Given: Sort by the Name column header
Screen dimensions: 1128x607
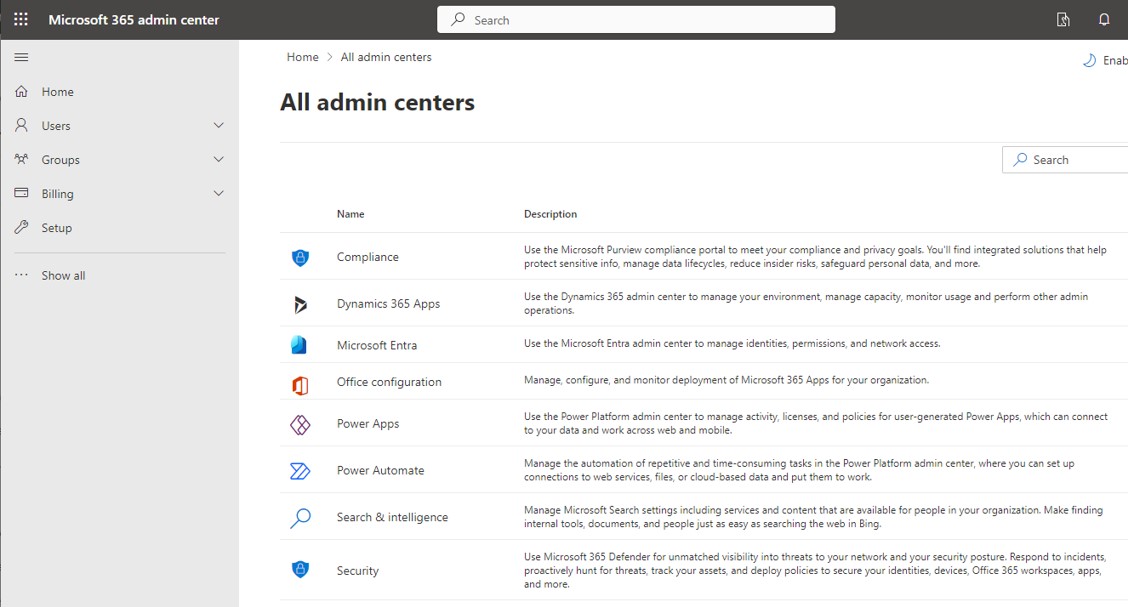Looking at the screenshot, I should coord(350,214).
